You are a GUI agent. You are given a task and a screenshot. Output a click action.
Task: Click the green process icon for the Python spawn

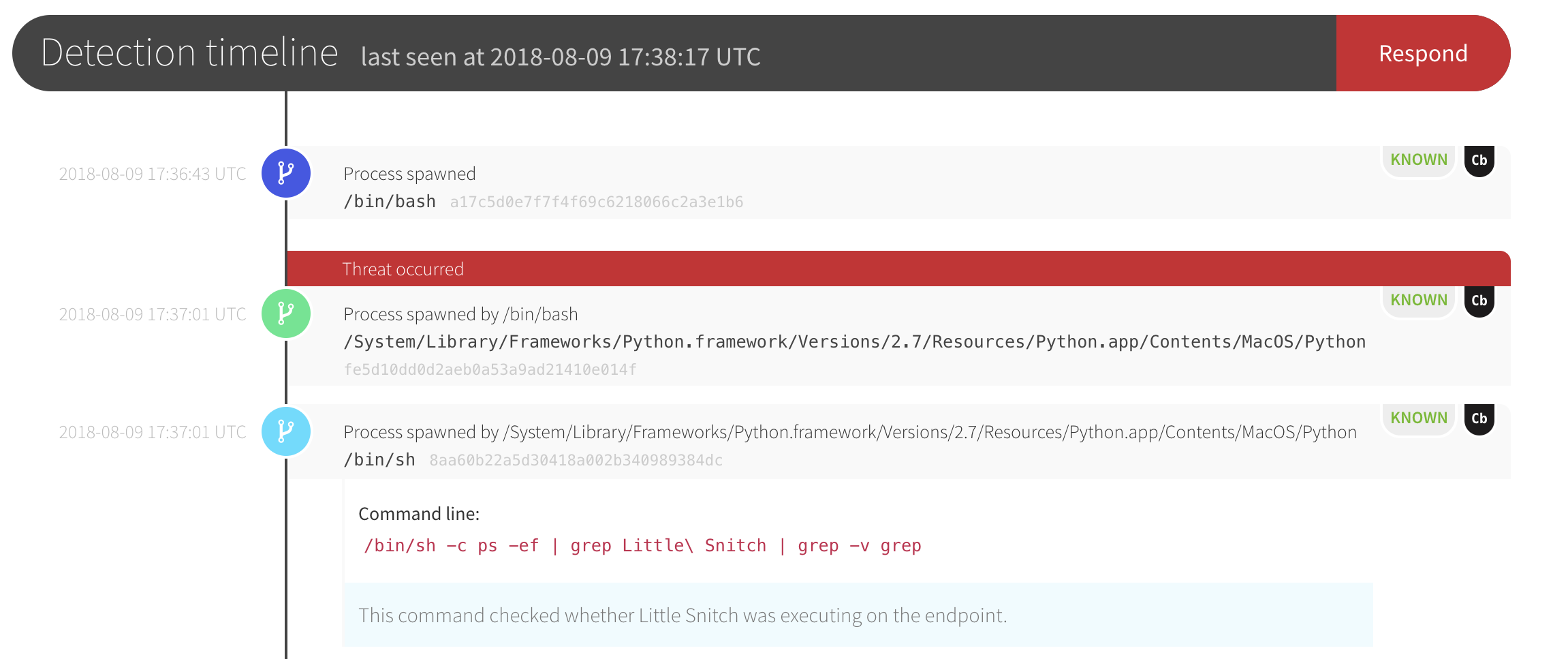(286, 313)
